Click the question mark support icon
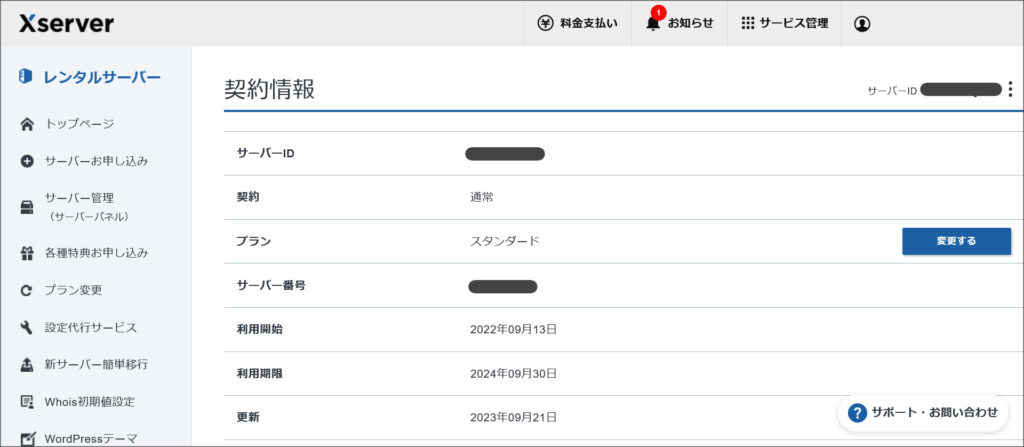Image resolution: width=1024 pixels, height=447 pixels. pyautogui.click(x=857, y=412)
